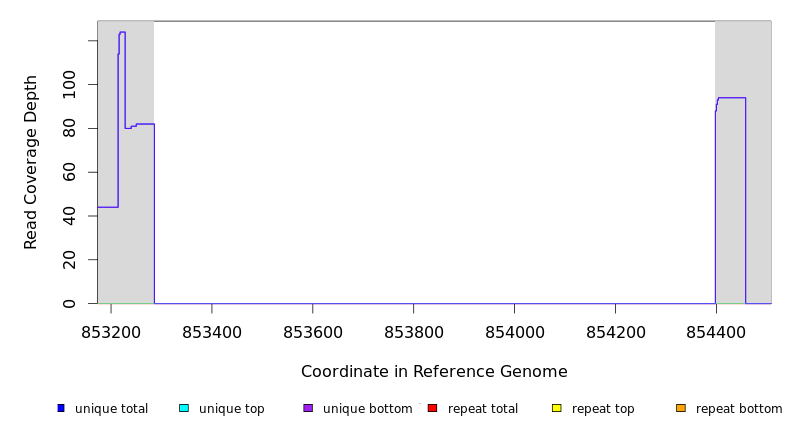Image resolution: width=792 pixels, height=432 pixels.
Task: Click the 100 y-axis tick label
Action: (x=69, y=85)
